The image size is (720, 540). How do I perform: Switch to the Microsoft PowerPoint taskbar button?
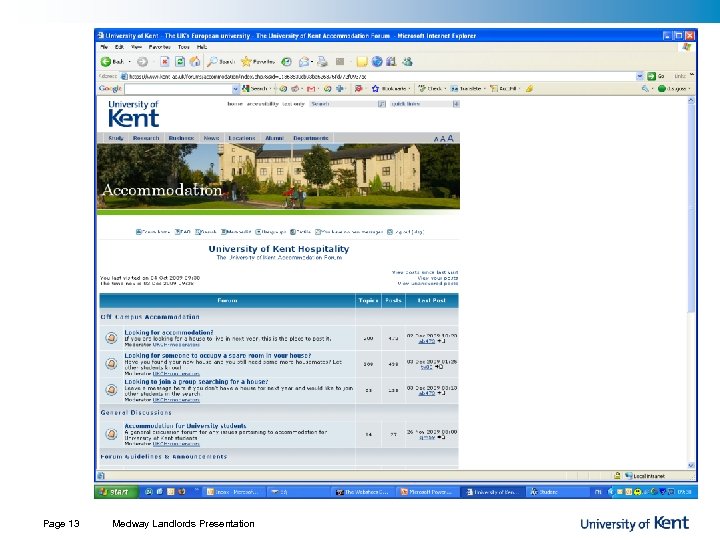click(x=427, y=492)
